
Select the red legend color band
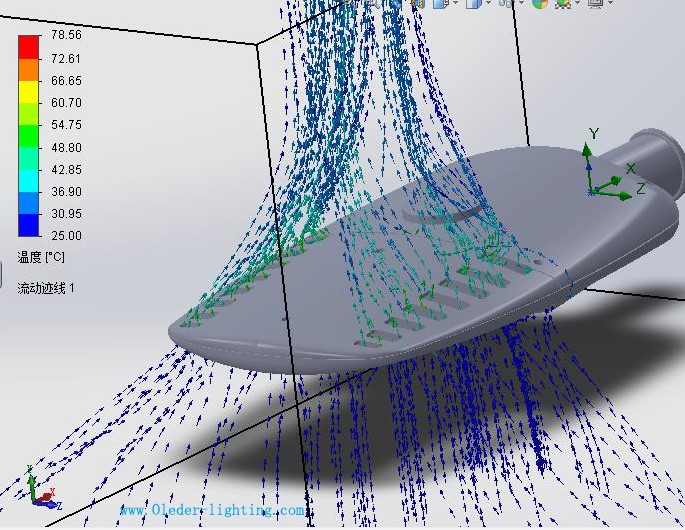28,47
